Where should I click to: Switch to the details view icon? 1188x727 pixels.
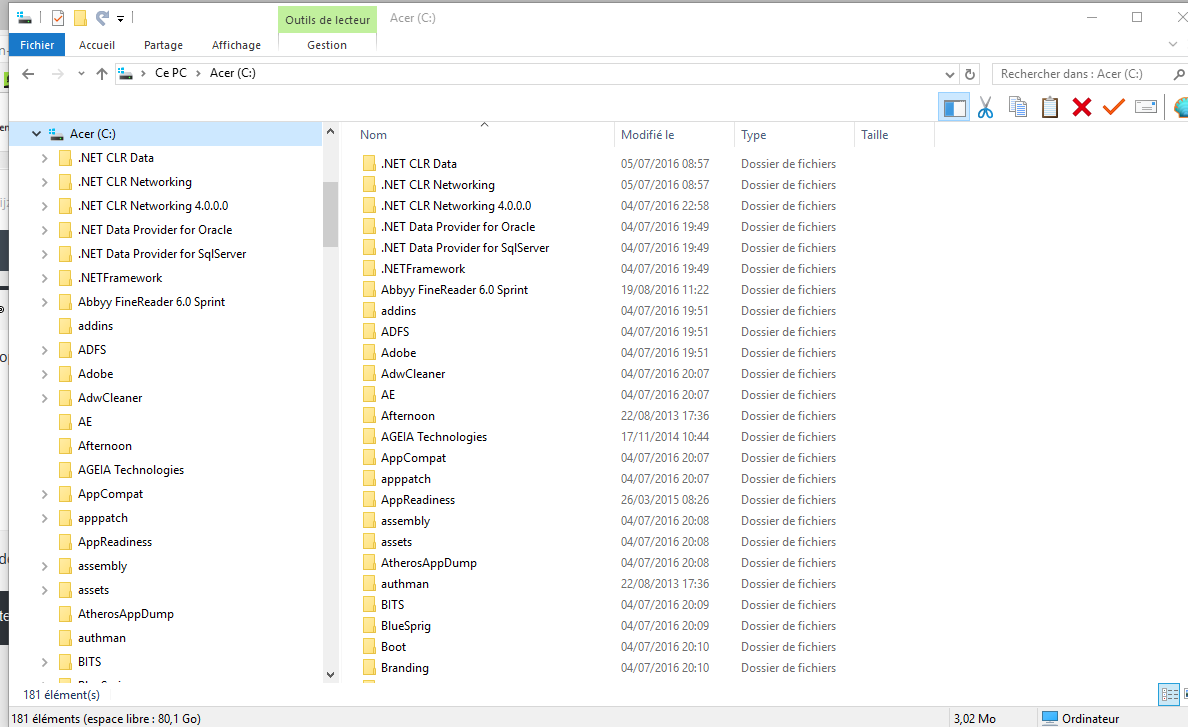tap(1169, 694)
